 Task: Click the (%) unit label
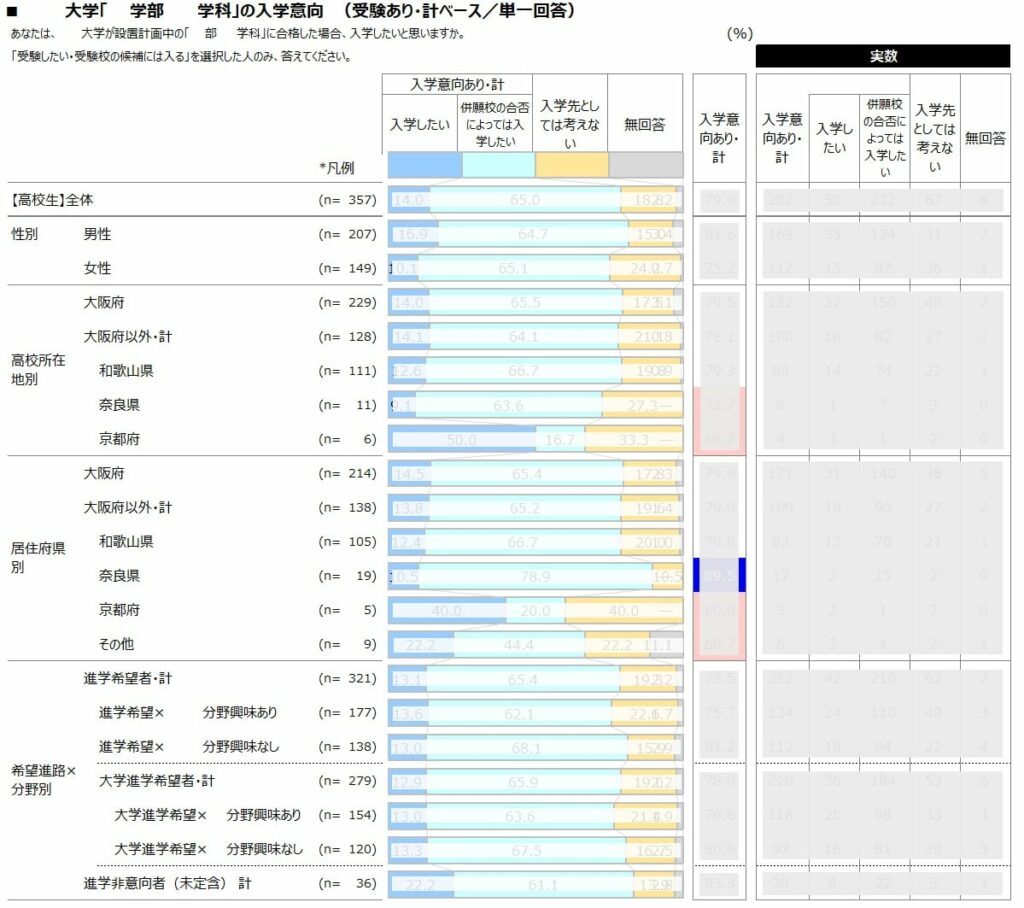point(740,33)
